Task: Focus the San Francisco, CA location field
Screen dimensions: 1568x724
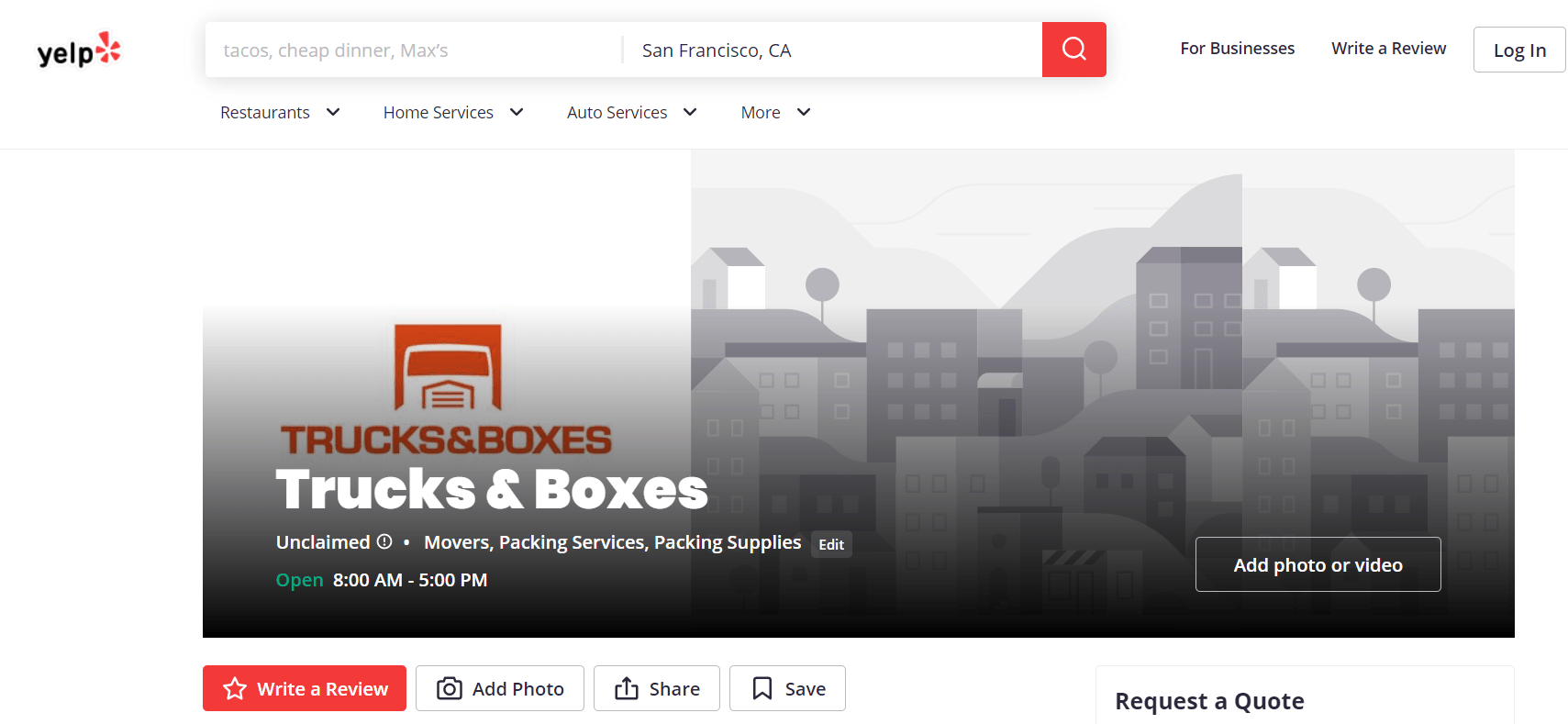Action: (x=832, y=50)
